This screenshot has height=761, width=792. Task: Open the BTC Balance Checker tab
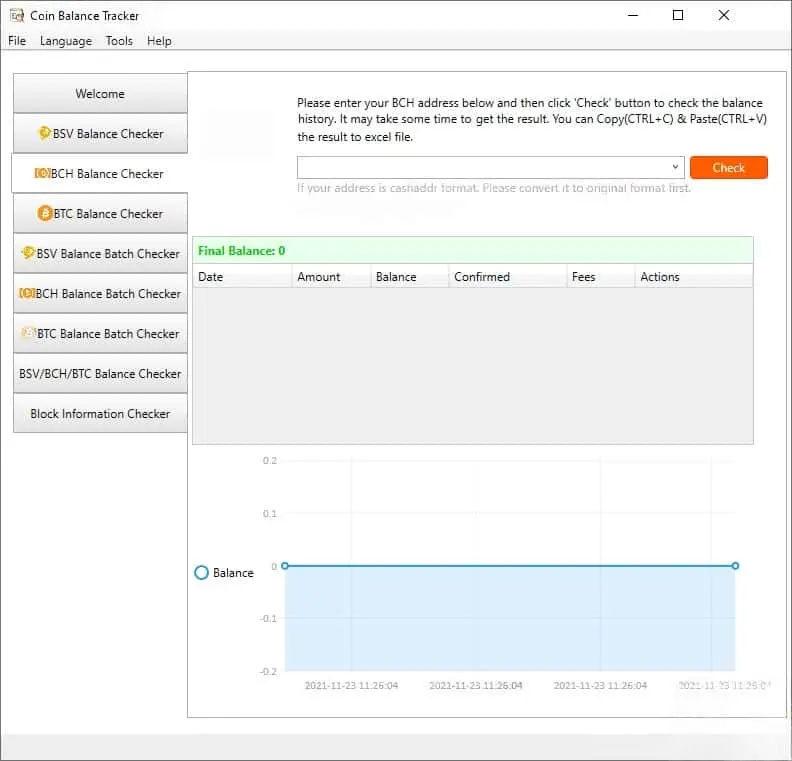(100, 214)
